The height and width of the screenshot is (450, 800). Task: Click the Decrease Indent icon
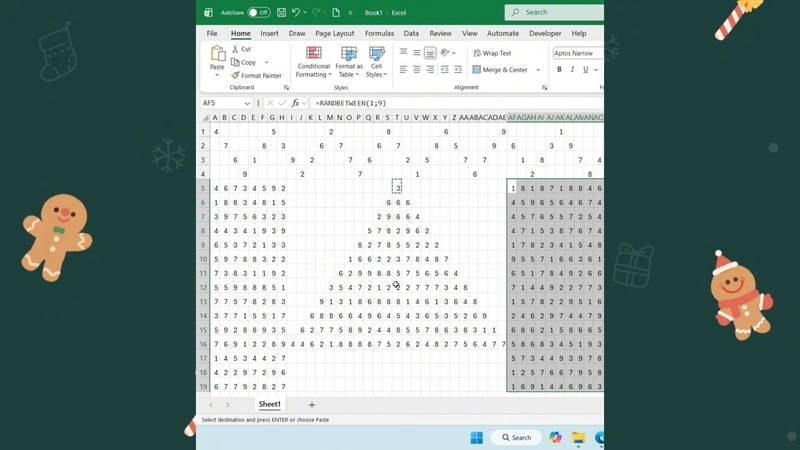click(x=445, y=69)
